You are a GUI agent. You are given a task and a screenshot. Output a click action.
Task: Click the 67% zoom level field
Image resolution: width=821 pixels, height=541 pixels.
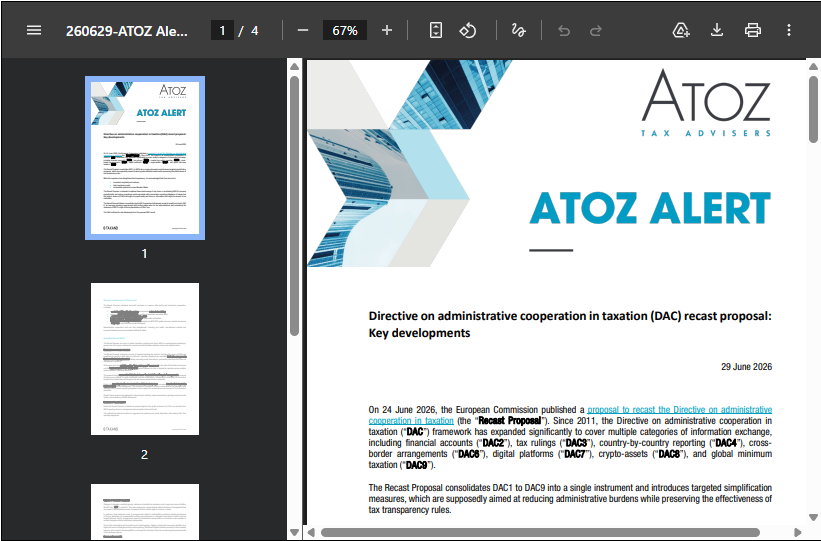coord(345,30)
